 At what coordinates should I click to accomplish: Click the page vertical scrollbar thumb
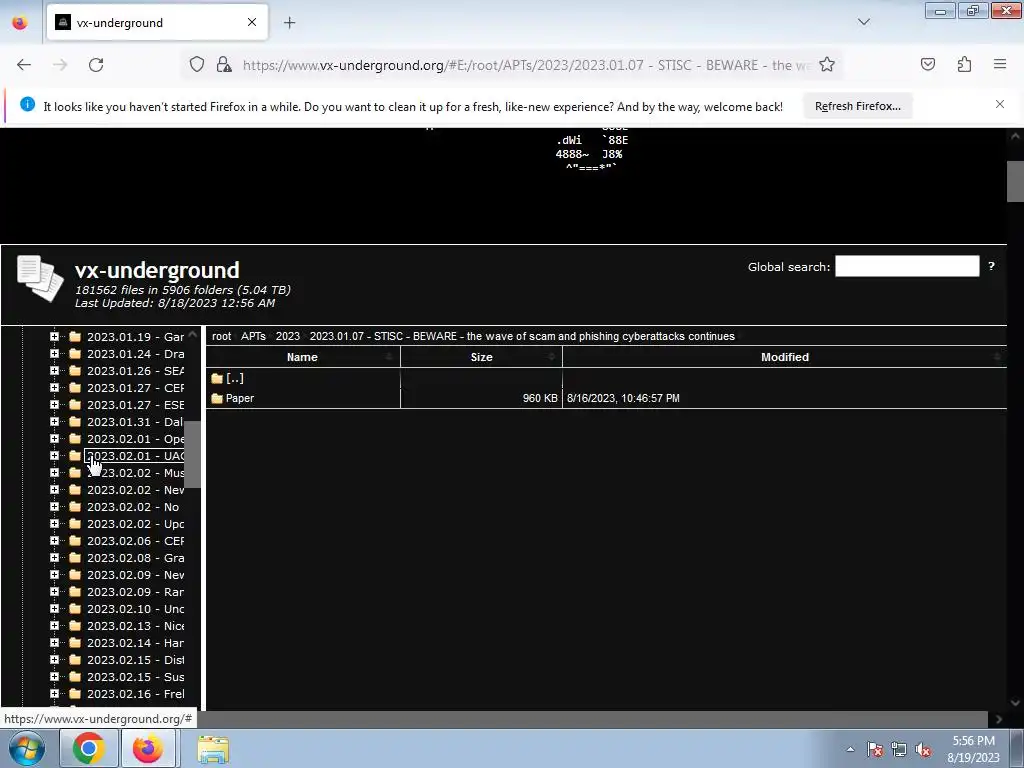click(x=1015, y=182)
